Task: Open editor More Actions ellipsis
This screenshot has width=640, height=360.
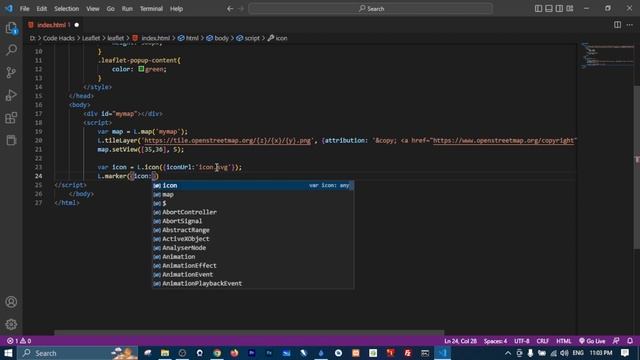Action: click(x=629, y=25)
